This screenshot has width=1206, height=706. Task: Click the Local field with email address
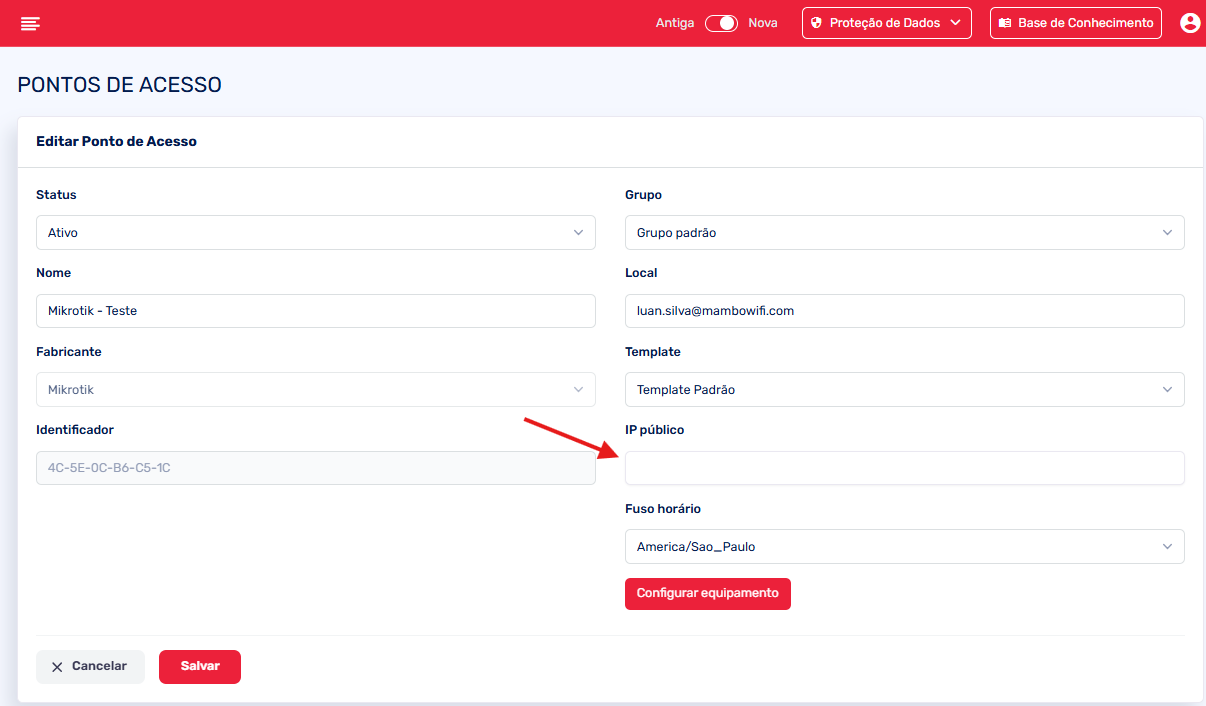tap(904, 311)
